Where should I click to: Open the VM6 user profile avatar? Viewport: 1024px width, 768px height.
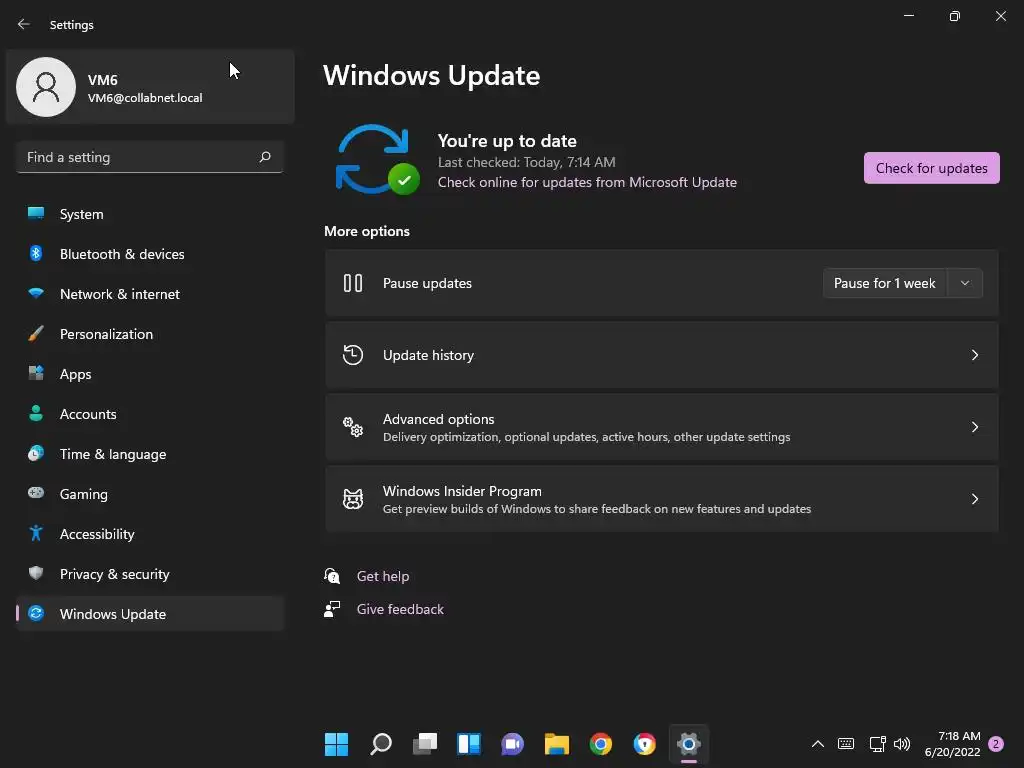coord(46,87)
